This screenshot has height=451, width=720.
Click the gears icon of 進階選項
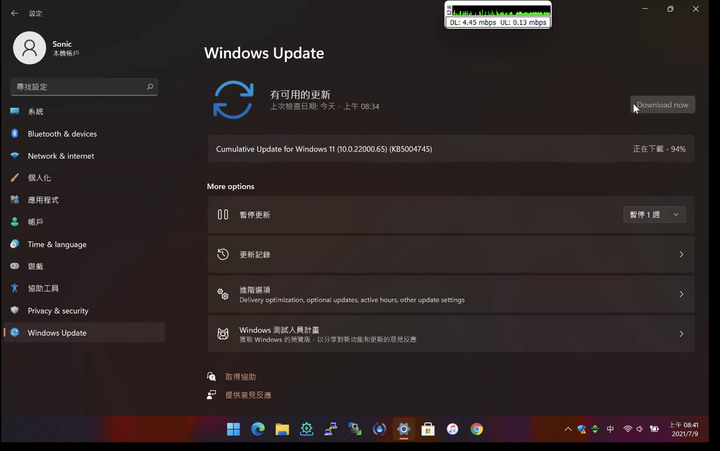click(x=223, y=294)
